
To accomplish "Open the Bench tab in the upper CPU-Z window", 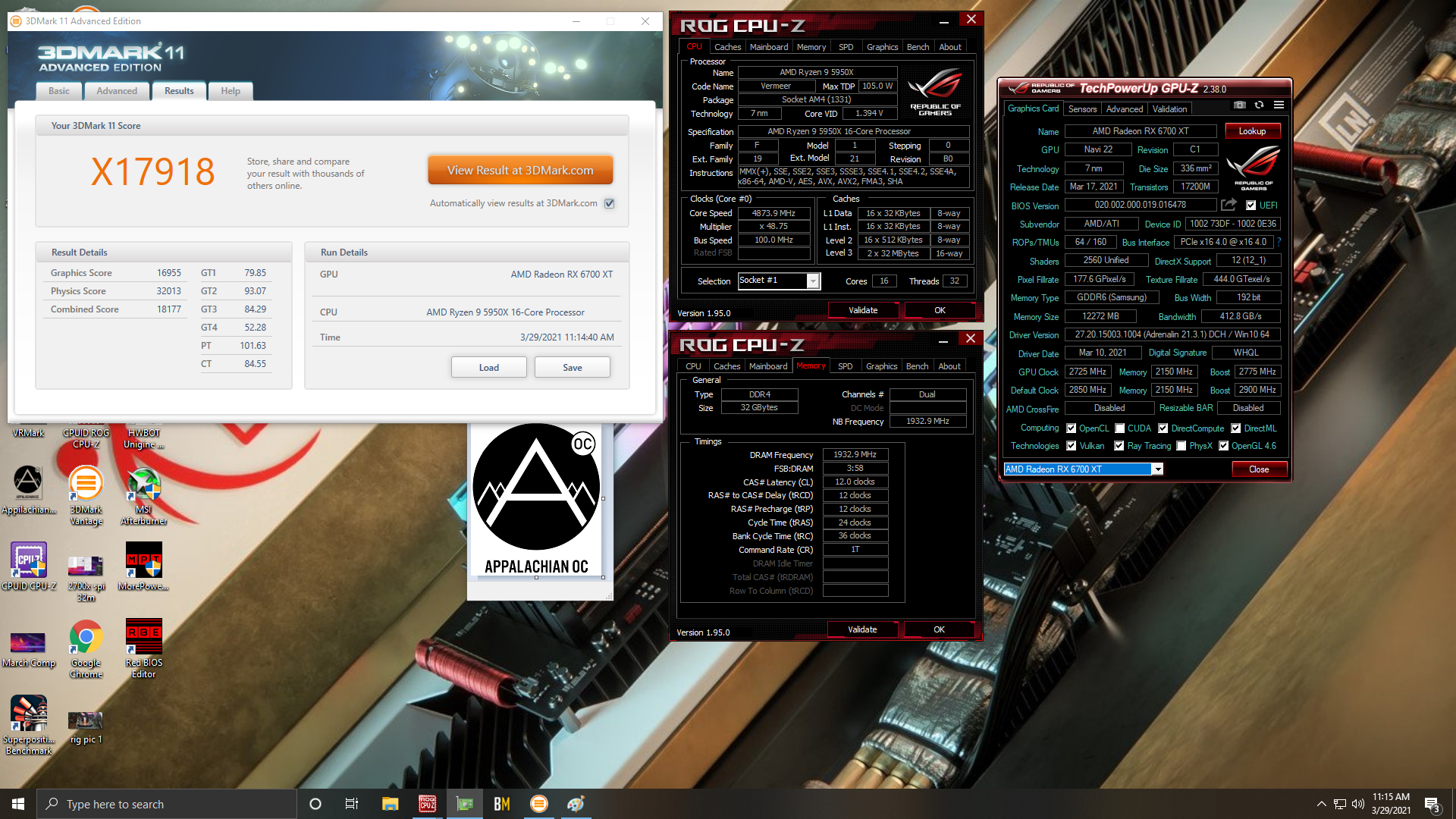I will coord(918,47).
